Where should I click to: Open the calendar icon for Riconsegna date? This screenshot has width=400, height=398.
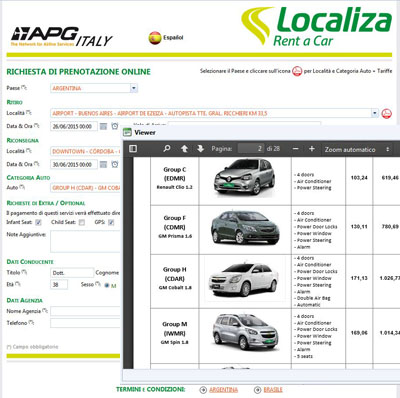pos(103,164)
